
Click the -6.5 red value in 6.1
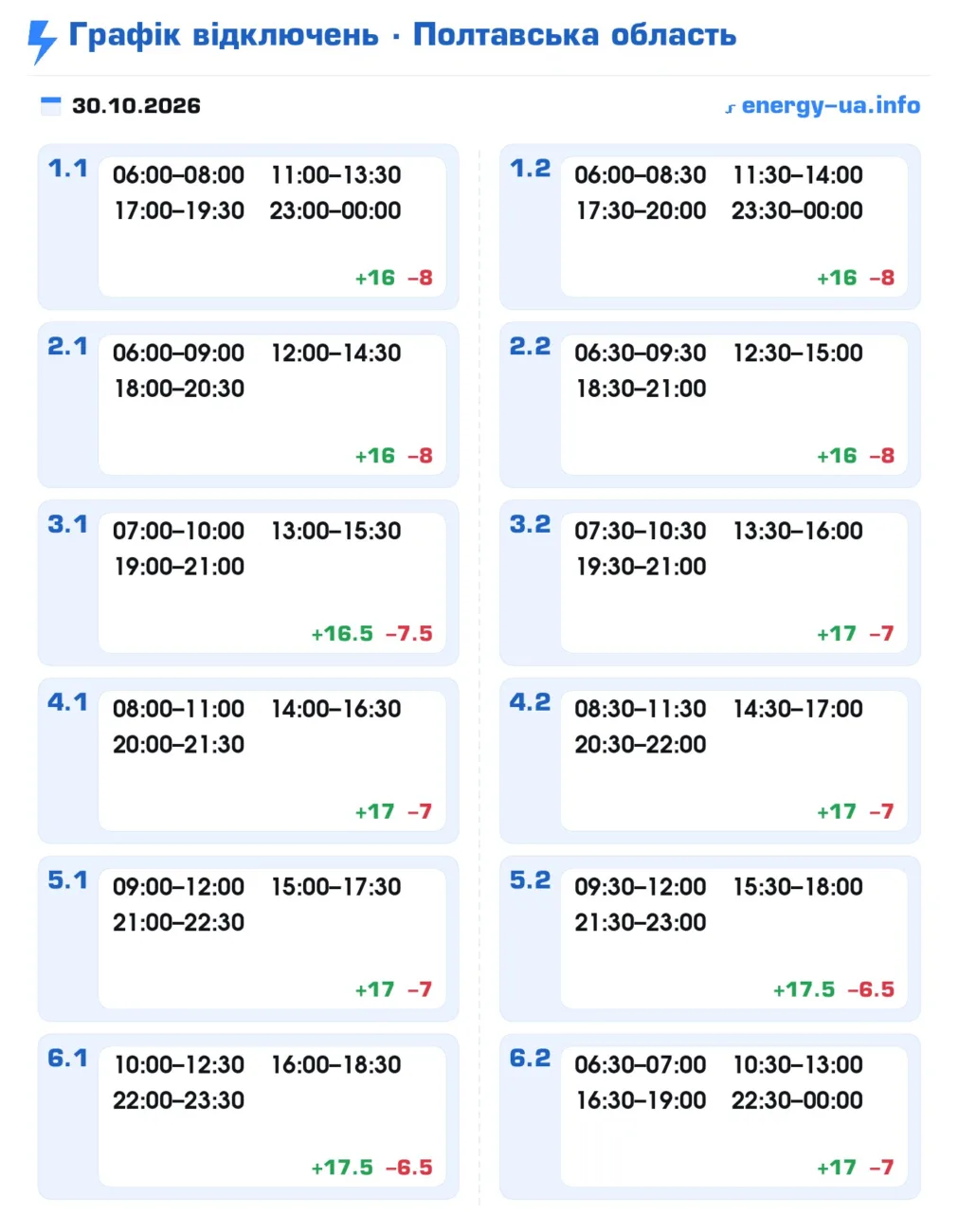(408, 1168)
